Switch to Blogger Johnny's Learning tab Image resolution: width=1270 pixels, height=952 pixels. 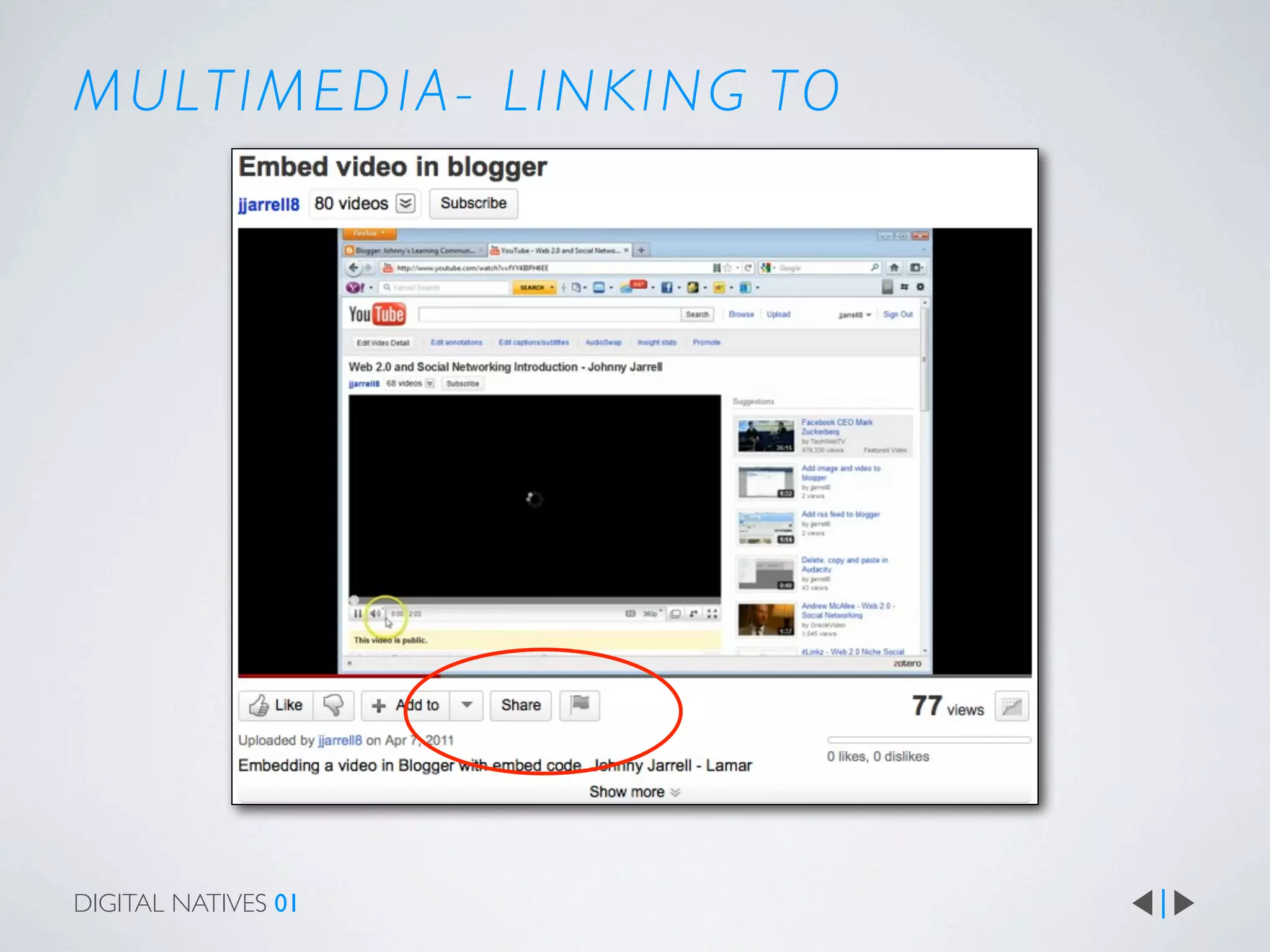tap(414, 250)
